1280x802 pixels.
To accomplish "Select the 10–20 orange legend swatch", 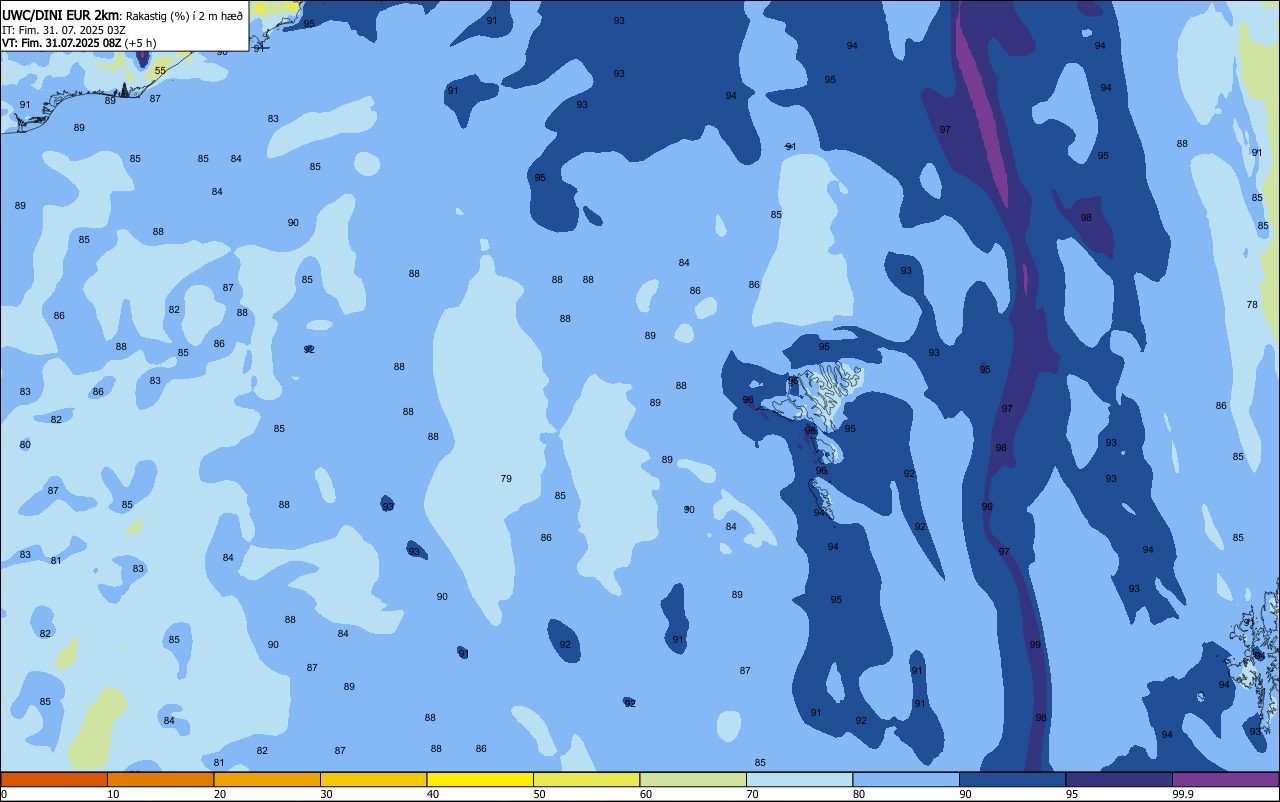I will [x=160, y=779].
